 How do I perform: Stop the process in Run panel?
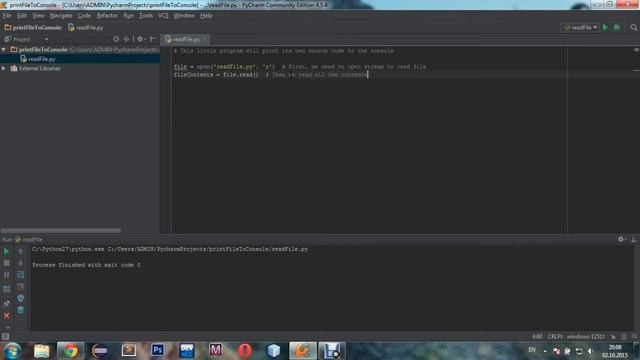(x=6, y=263)
